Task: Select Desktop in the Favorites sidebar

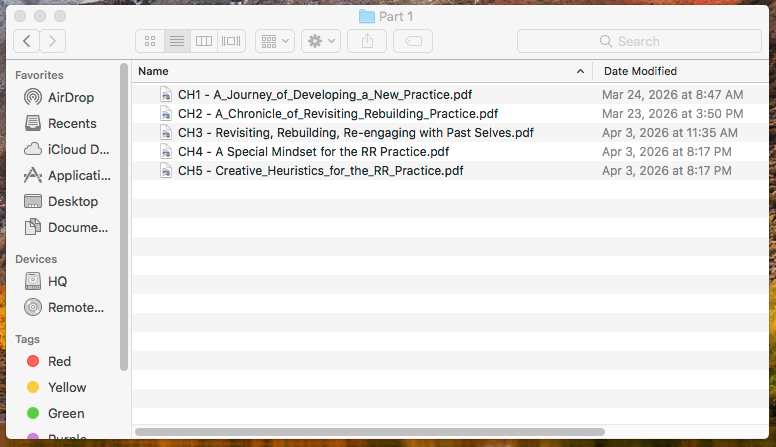Action: pos(73,201)
